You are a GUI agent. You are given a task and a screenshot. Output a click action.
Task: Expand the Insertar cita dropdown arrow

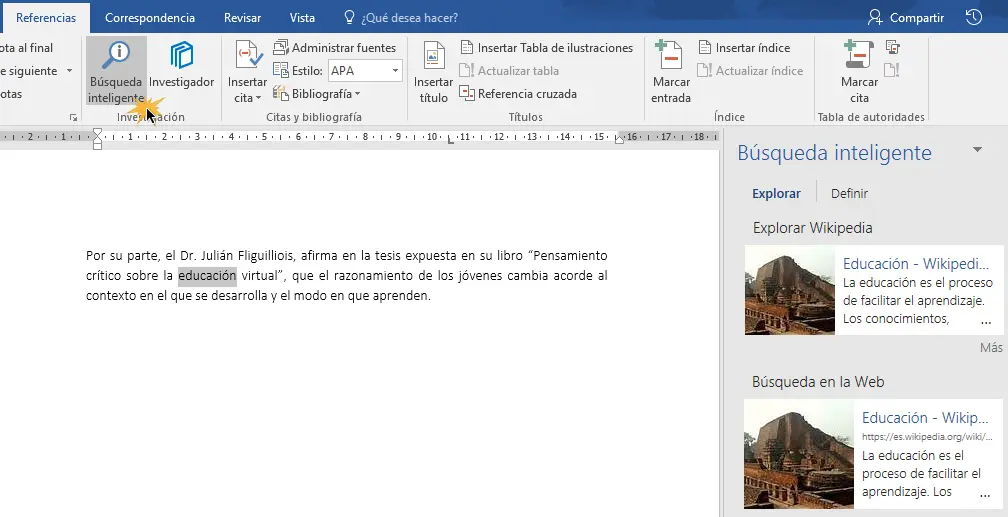pyautogui.click(x=258, y=98)
